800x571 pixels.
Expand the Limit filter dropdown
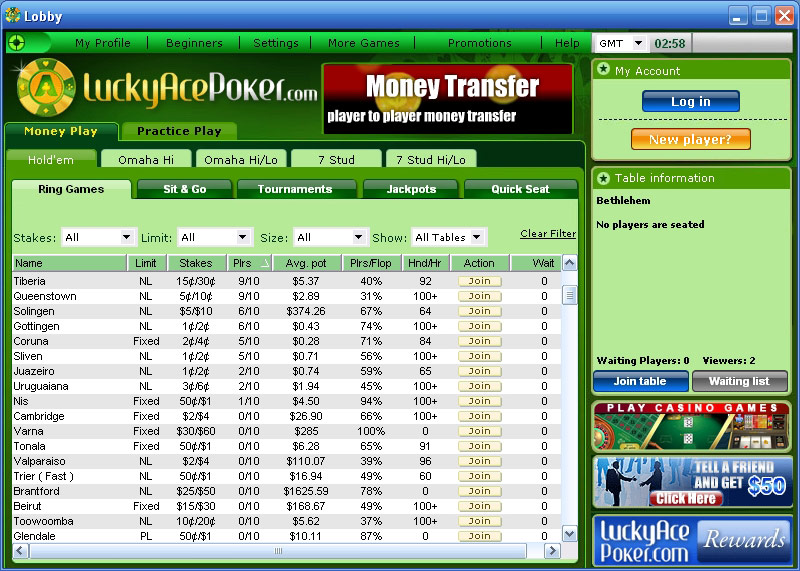point(215,237)
